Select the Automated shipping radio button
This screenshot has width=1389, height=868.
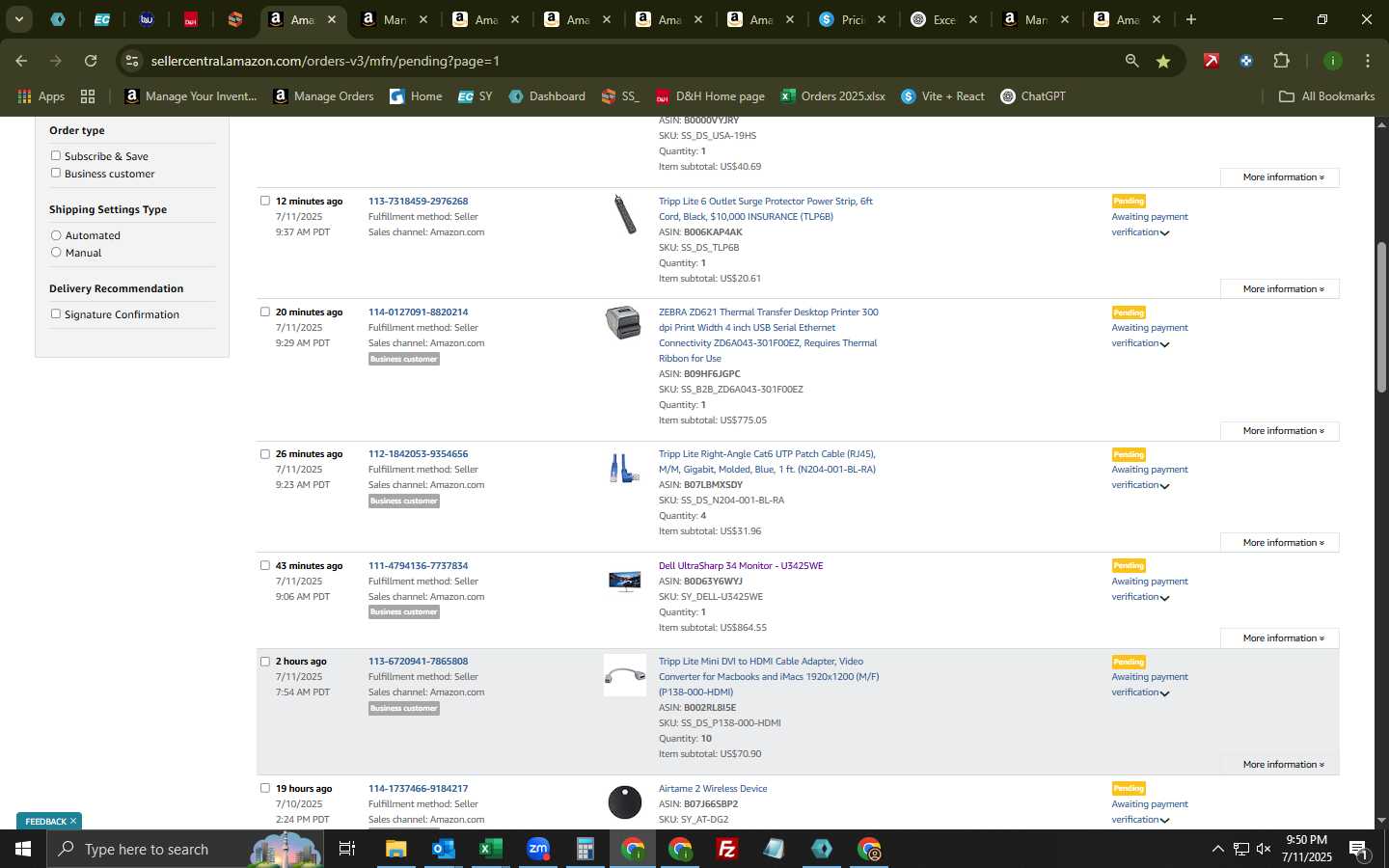click(56, 235)
